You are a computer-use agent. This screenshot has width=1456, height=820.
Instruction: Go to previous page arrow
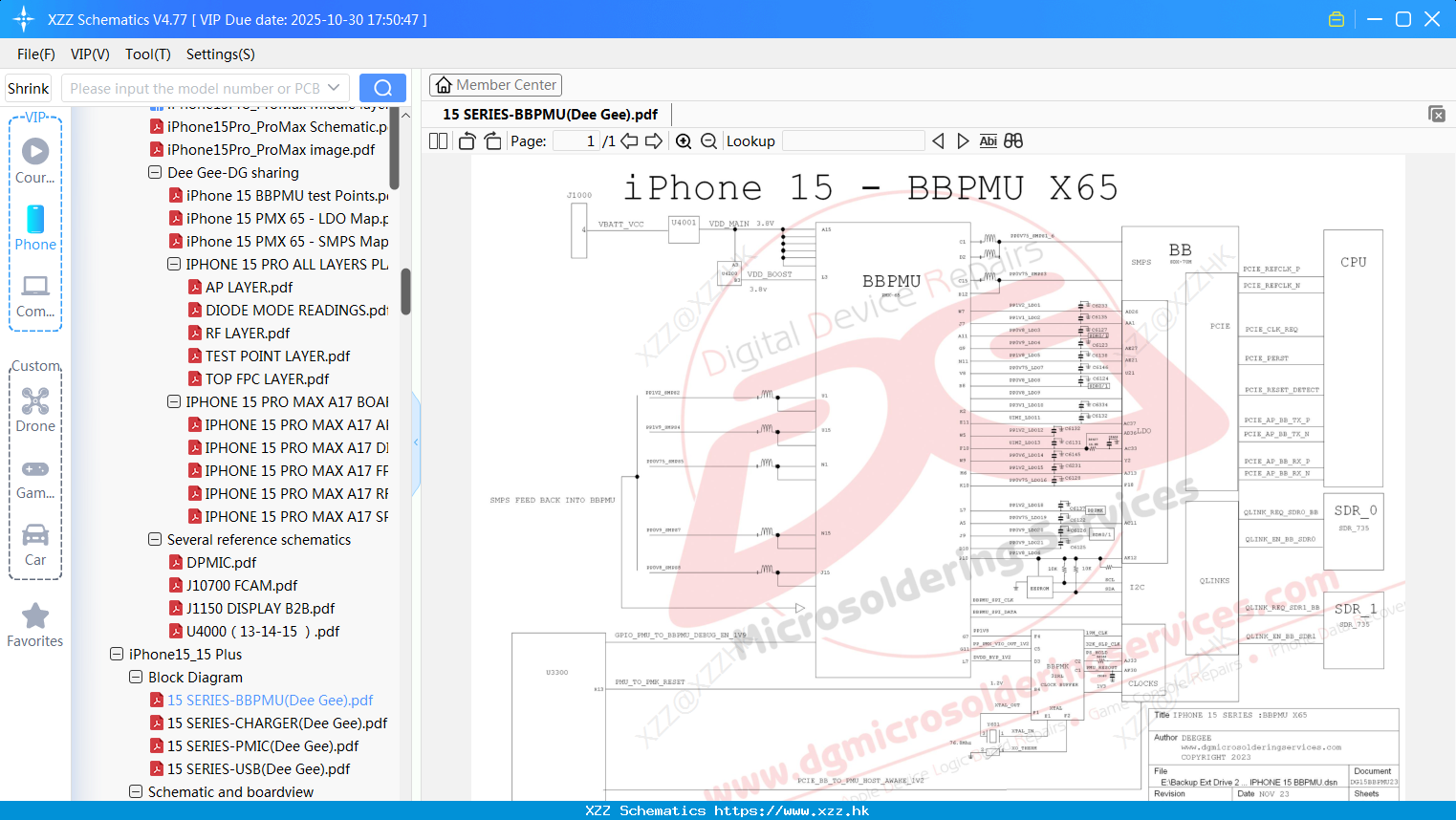pos(629,140)
